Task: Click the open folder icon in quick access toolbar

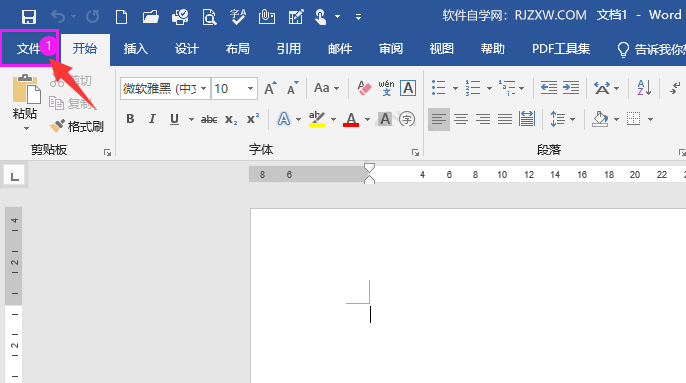Action: (x=150, y=17)
